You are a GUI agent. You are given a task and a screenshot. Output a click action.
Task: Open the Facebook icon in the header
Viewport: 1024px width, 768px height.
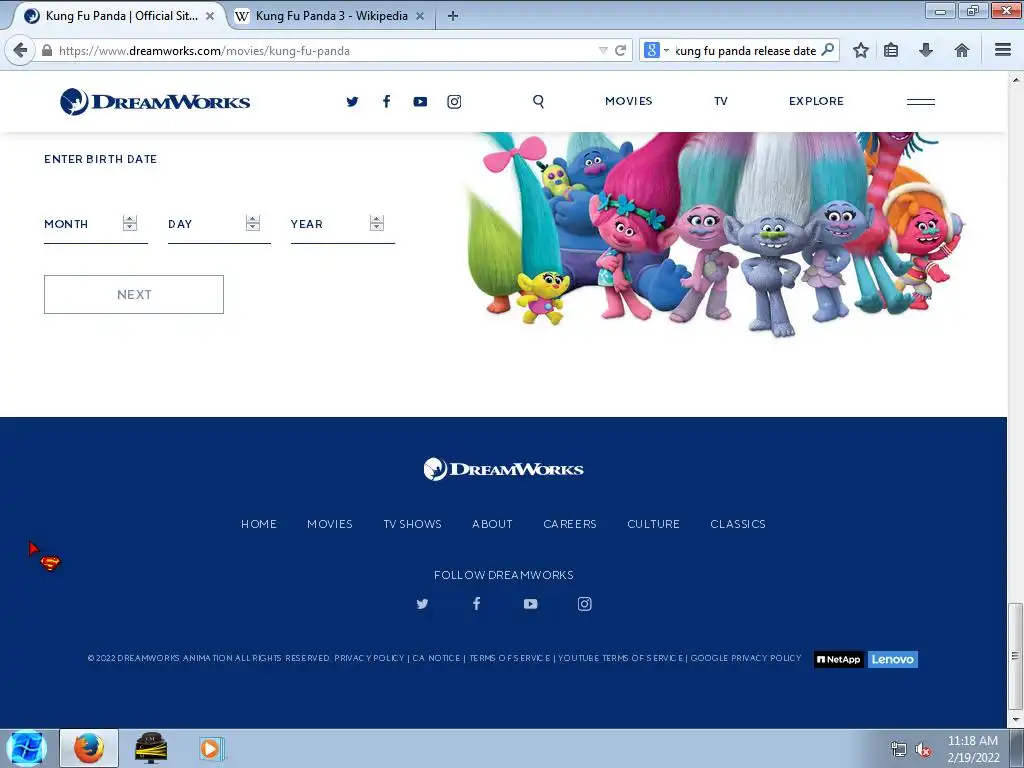(387, 101)
